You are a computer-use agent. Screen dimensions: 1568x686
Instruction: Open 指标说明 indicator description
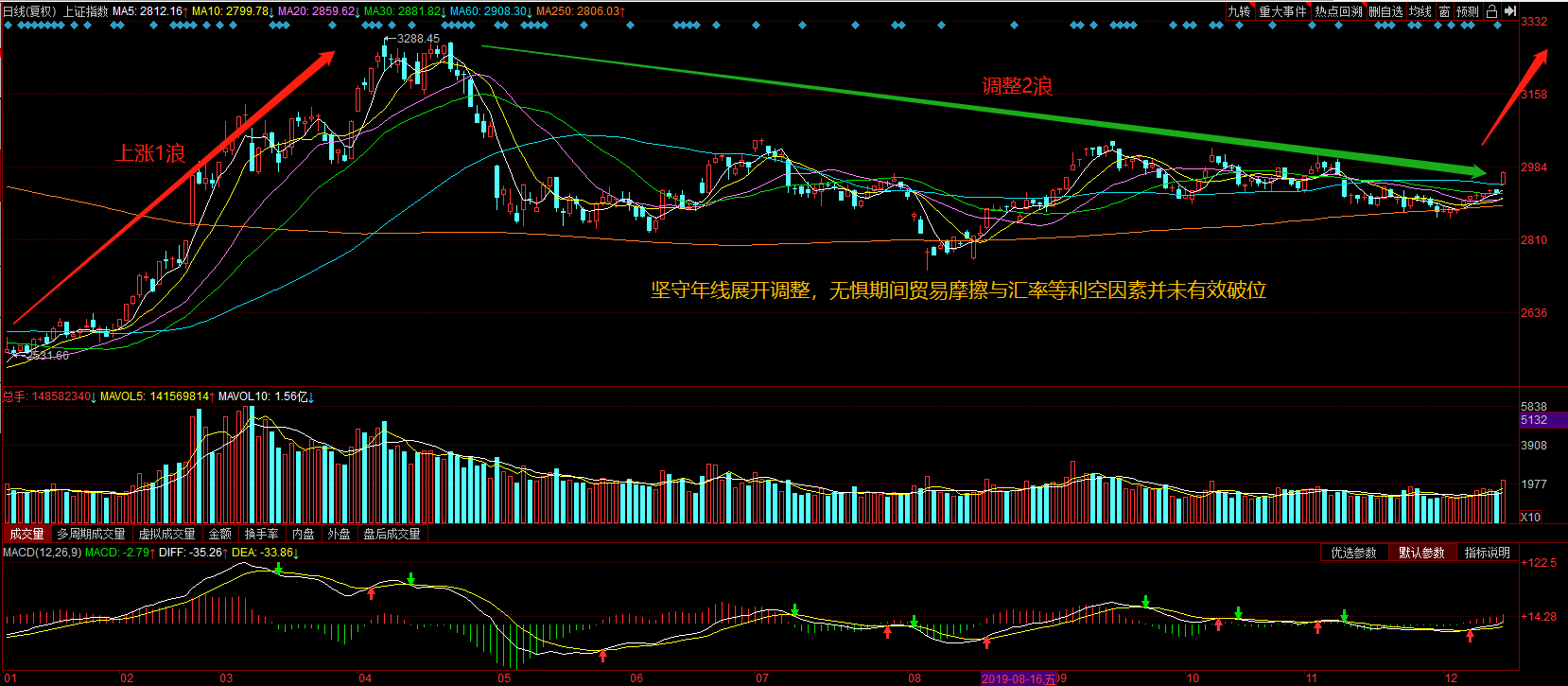[x=1487, y=553]
